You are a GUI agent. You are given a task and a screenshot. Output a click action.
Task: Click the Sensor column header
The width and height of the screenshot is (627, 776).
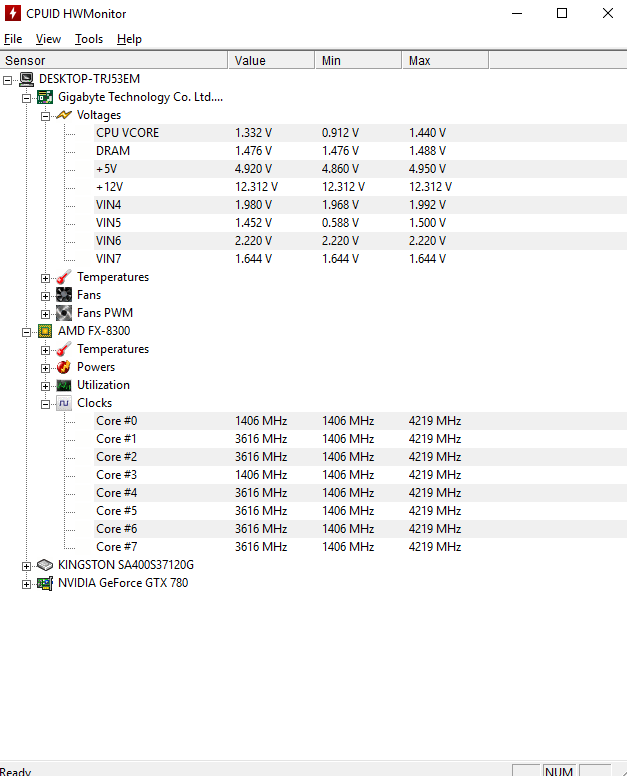click(114, 60)
